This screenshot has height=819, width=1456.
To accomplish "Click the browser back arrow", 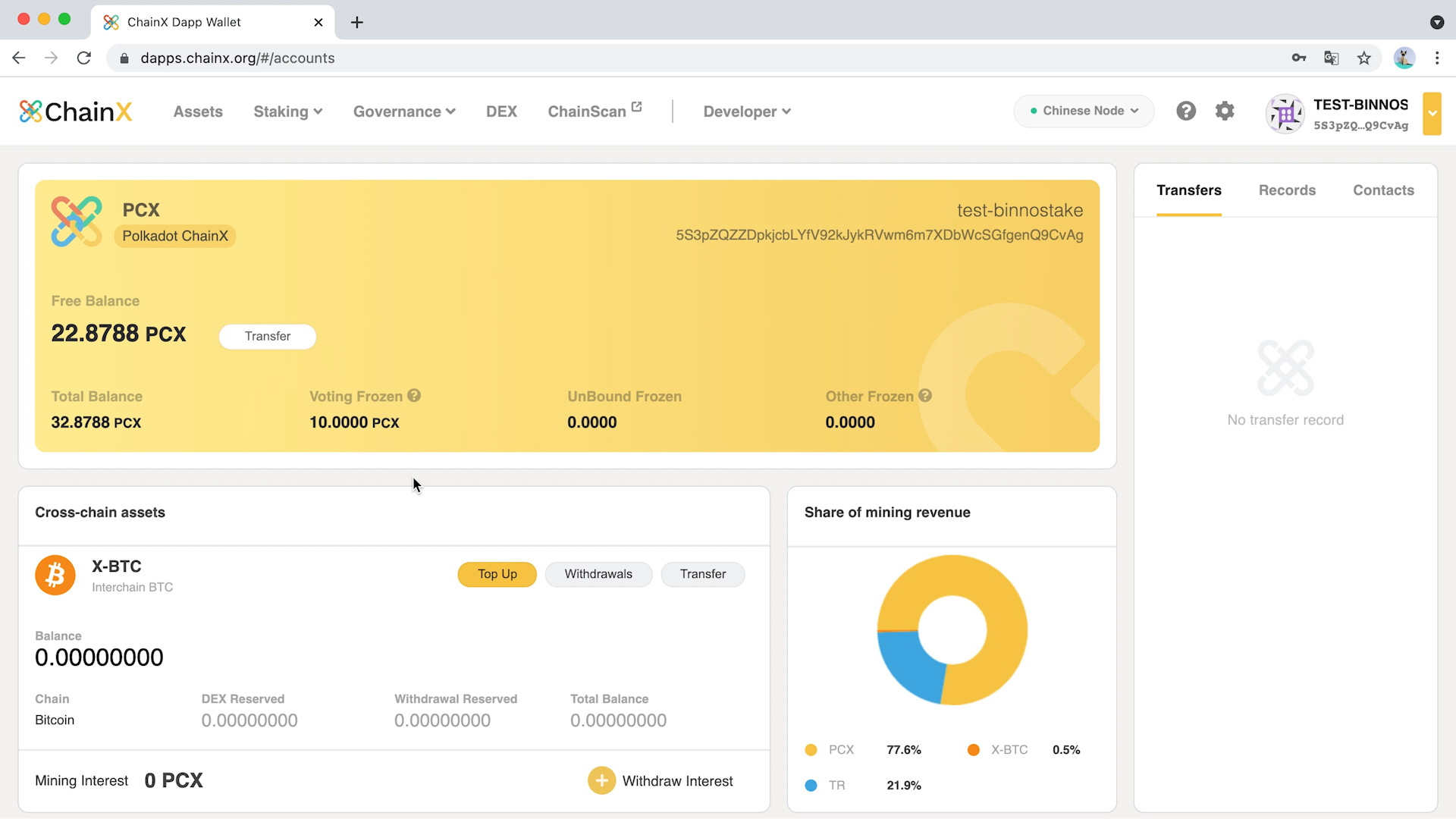I will point(19,58).
